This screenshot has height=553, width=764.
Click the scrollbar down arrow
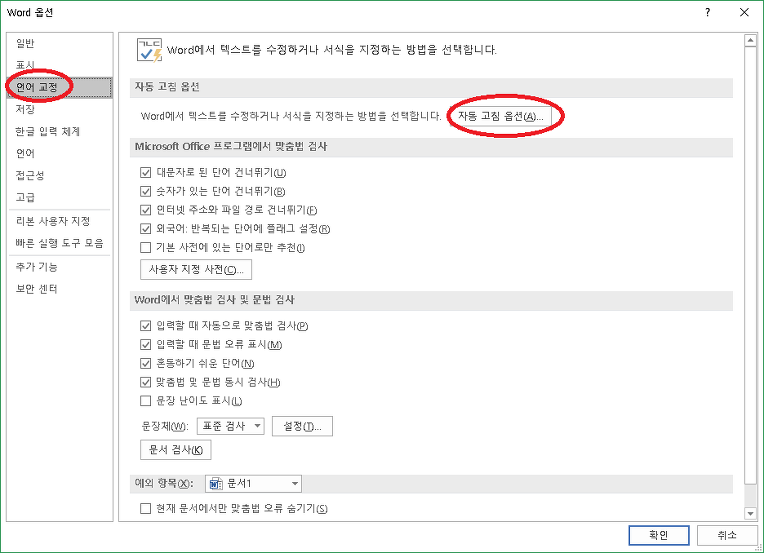[x=750, y=513]
